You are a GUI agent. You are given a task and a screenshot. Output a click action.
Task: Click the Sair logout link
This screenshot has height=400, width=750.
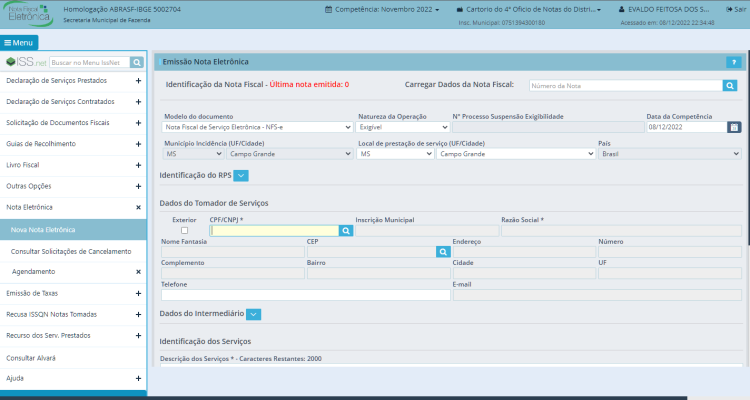[x=736, y=9]
